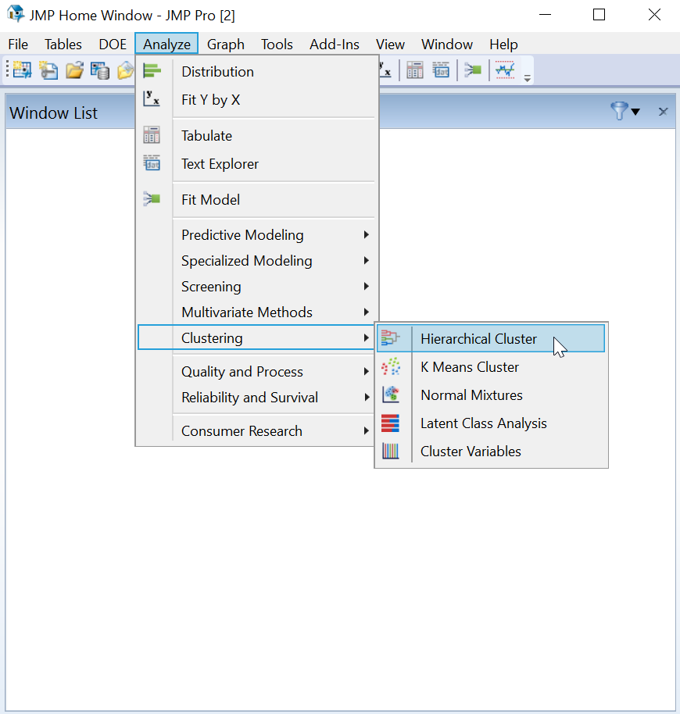Open the Window menu
This screenshot has height=714, width=680.
click(x=447, y=44)
